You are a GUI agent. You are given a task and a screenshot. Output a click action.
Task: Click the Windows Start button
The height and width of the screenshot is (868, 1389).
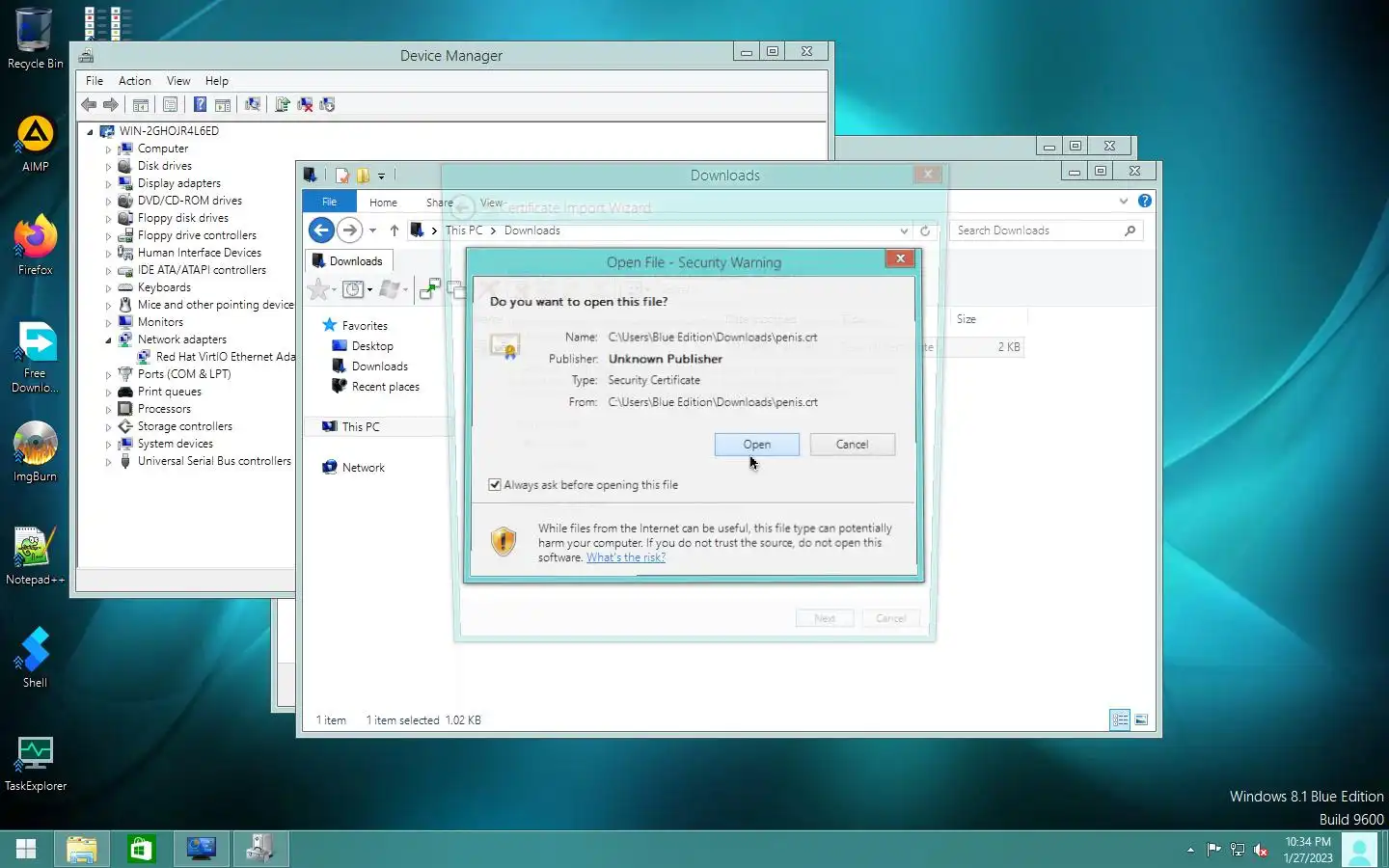tap(26, 849)
